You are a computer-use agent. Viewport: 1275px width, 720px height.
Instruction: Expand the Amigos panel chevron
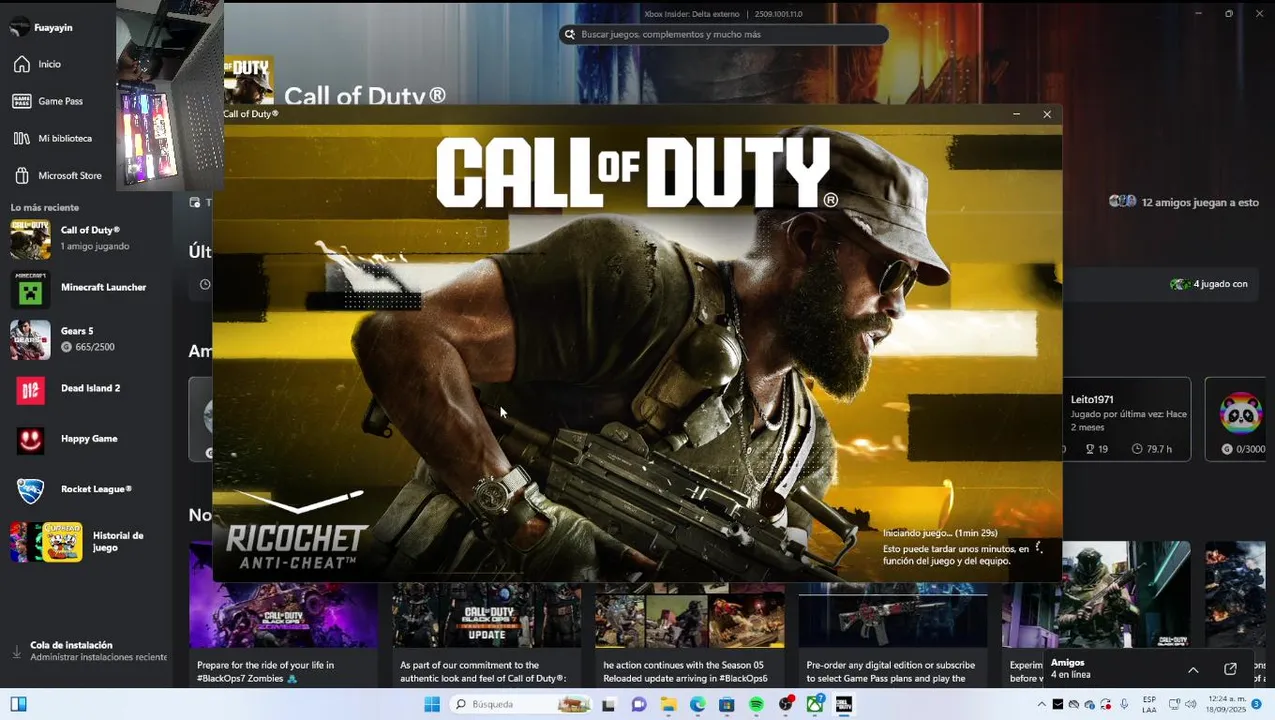[x=1193, y=669]
